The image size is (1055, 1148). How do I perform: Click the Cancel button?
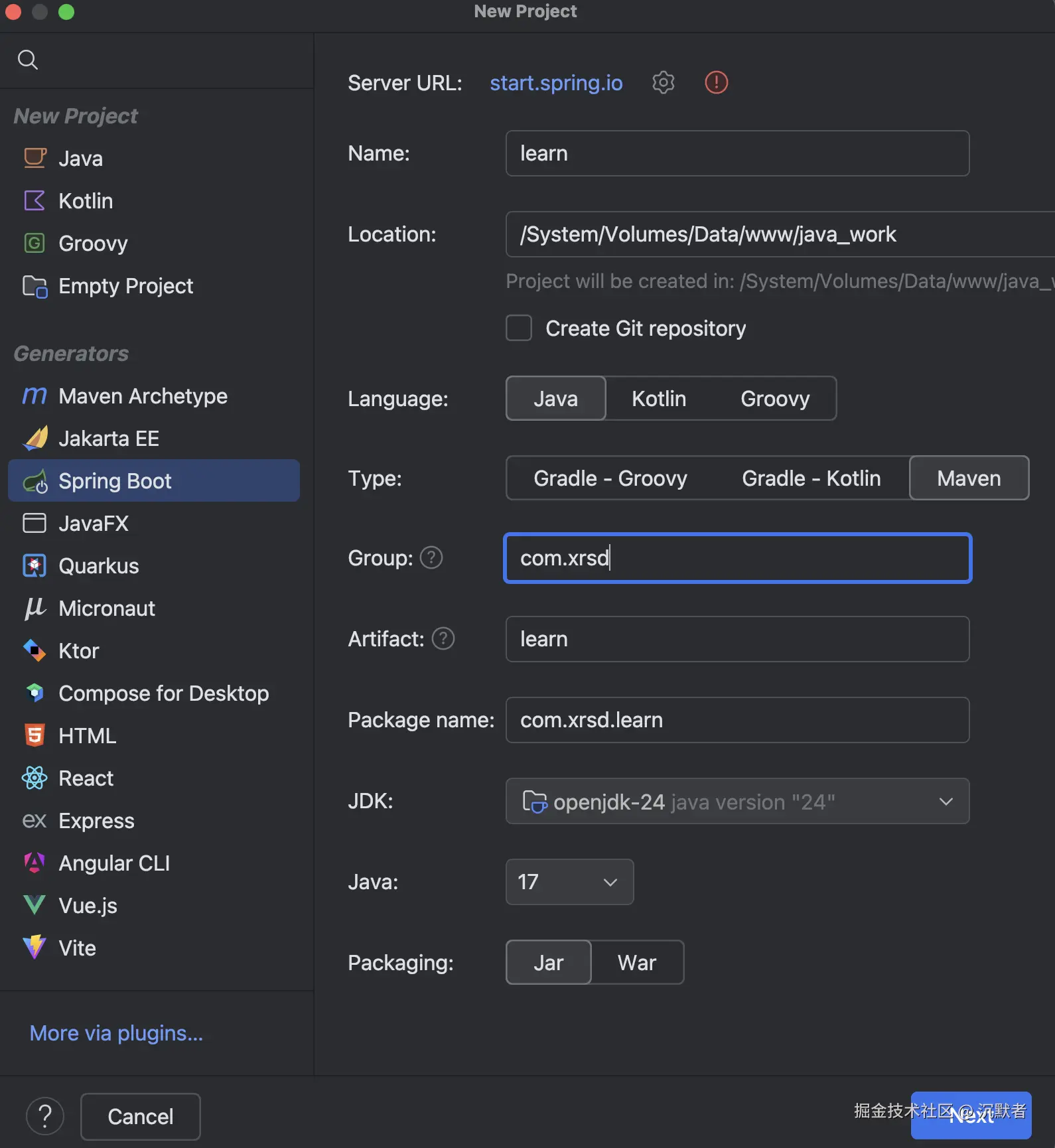(x=140, y=1117)
